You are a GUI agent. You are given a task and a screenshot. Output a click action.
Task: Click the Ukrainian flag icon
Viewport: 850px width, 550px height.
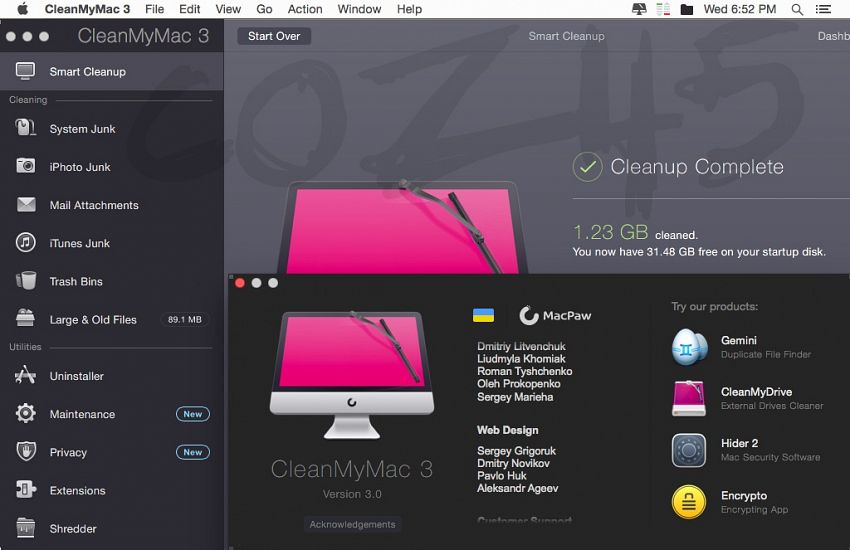pyautogui.click(x=483, y=315)
